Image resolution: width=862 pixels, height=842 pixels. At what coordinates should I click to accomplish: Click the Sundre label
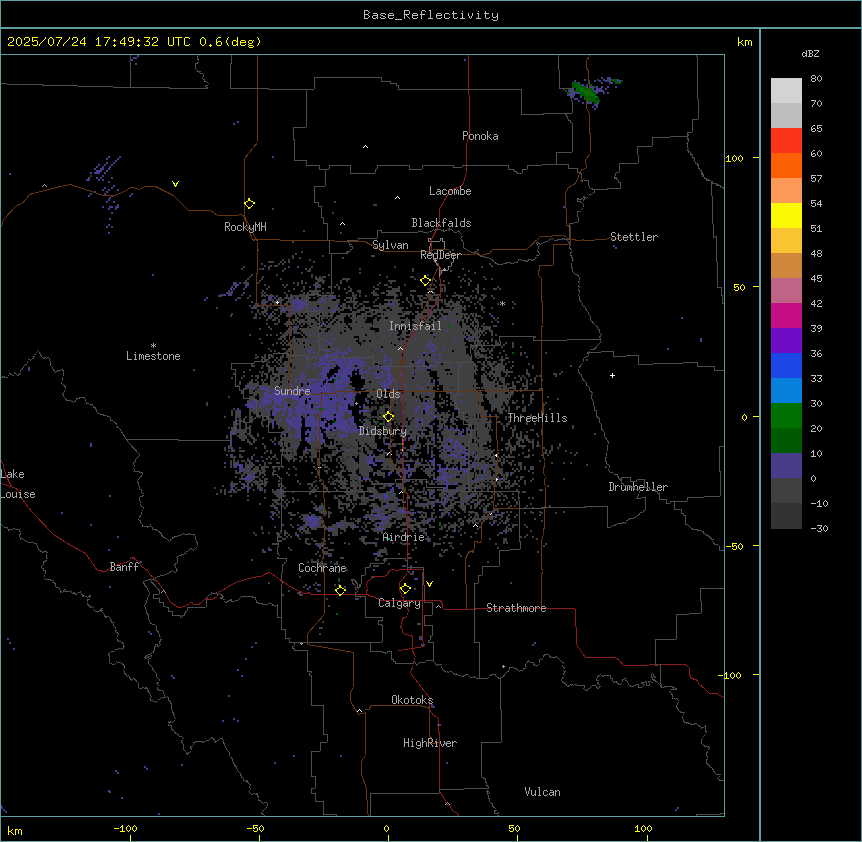[292, 391]
